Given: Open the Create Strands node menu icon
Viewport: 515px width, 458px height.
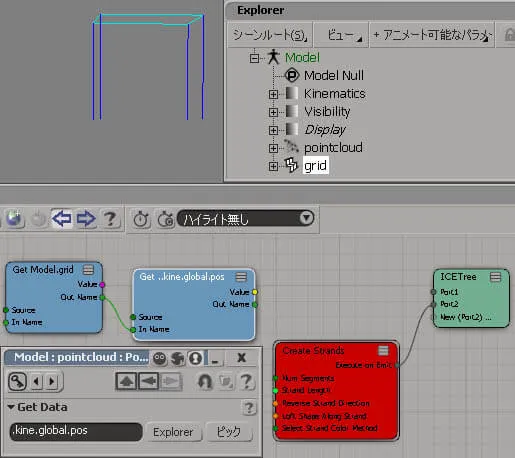Looking at the screenshot, I should [x=383, y=350].
